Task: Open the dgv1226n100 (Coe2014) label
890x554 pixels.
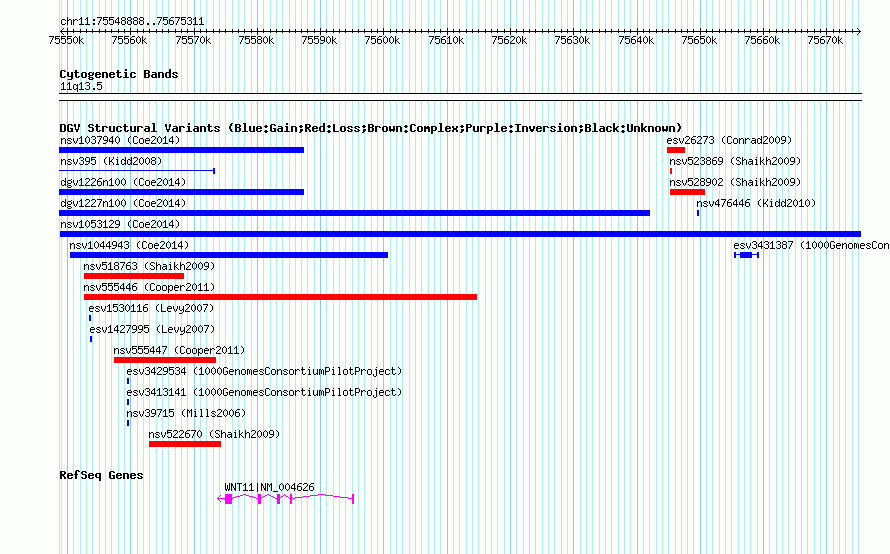Action: pyautogui.click(x=123, y=182)
